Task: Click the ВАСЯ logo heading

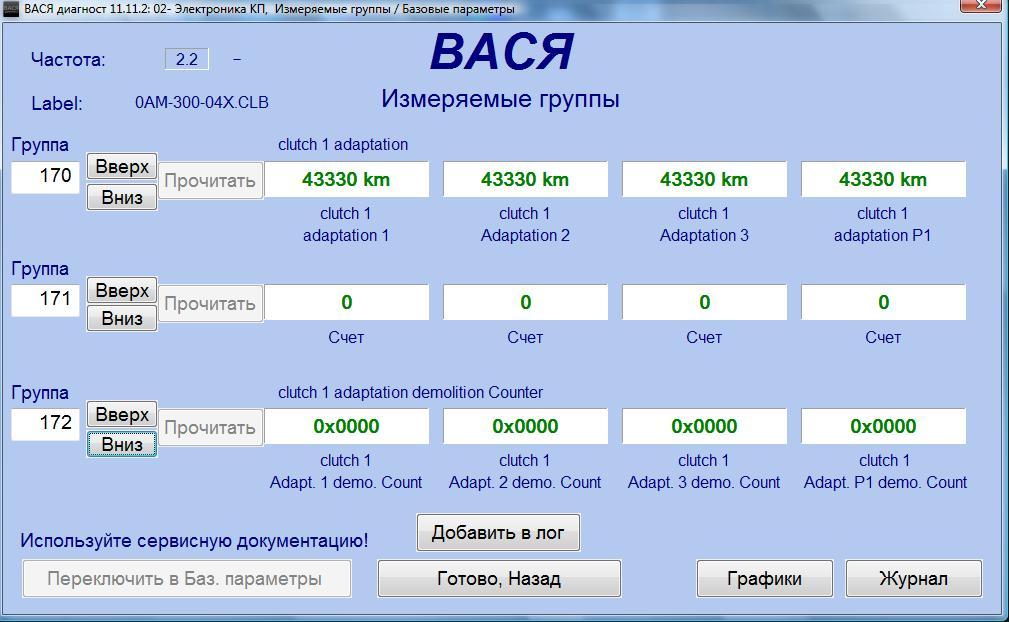Action: point(502,51)
